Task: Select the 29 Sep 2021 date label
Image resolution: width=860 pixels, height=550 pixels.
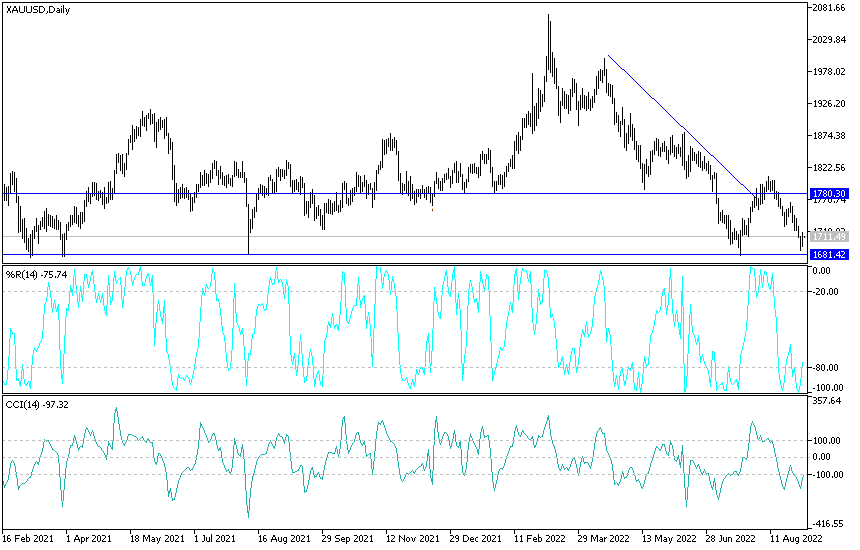Action: point(348,539)
